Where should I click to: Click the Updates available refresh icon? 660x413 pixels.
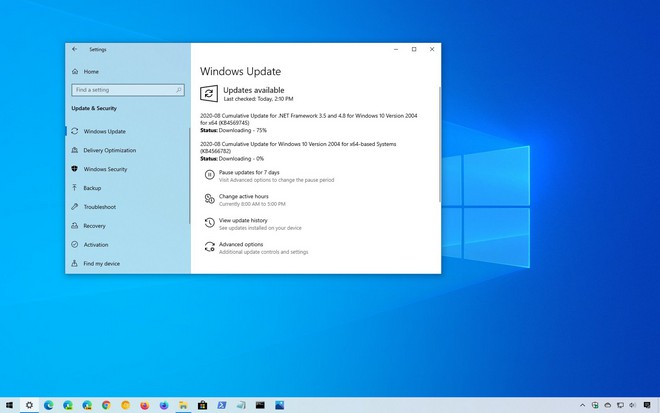[209, 93]
